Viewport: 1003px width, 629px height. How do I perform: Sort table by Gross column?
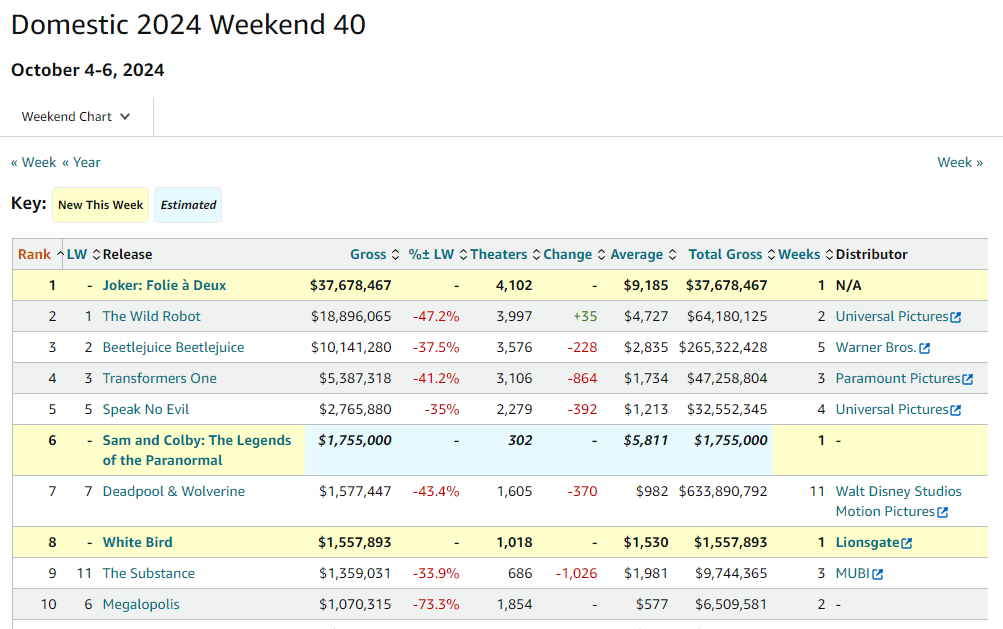tap(374, 255)
